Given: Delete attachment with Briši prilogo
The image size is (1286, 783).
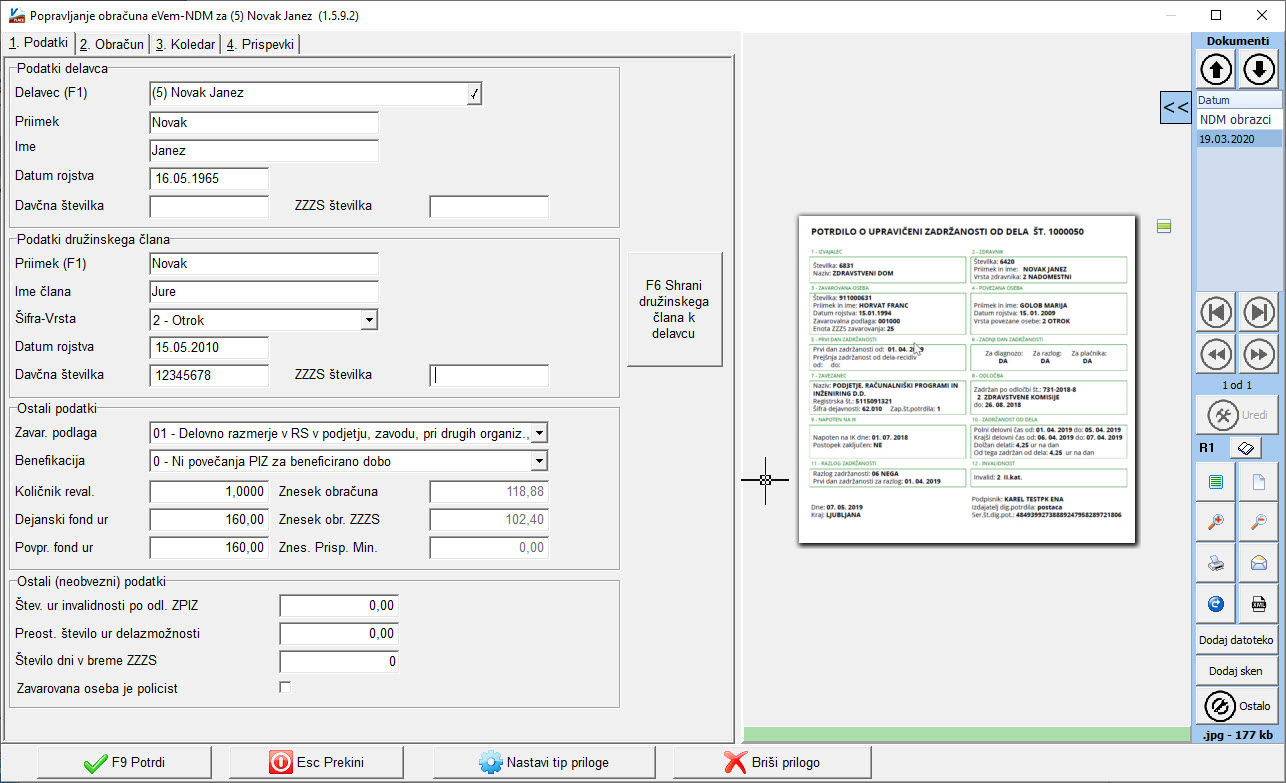Looking at the screenshot, I should click(771, 762).
